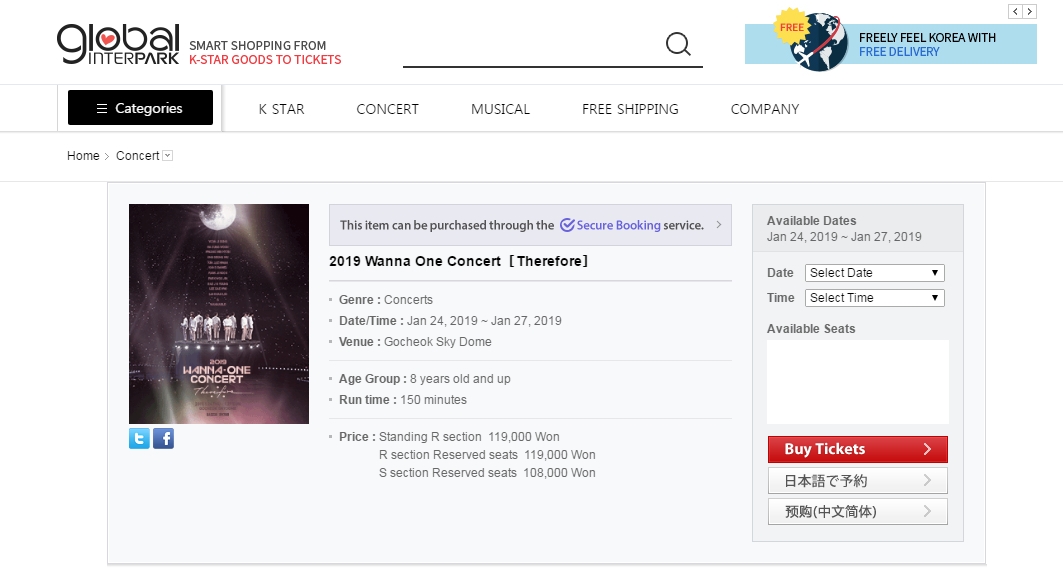Screen dimensions: 1063x571
Task: Click the K-STAR GOODS TO TICKETS slogan
Action: click(x=265, y=60)
